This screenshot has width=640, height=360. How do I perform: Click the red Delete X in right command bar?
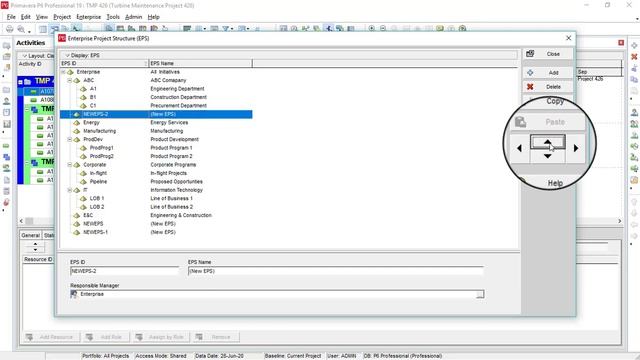(x=634, y=57)
